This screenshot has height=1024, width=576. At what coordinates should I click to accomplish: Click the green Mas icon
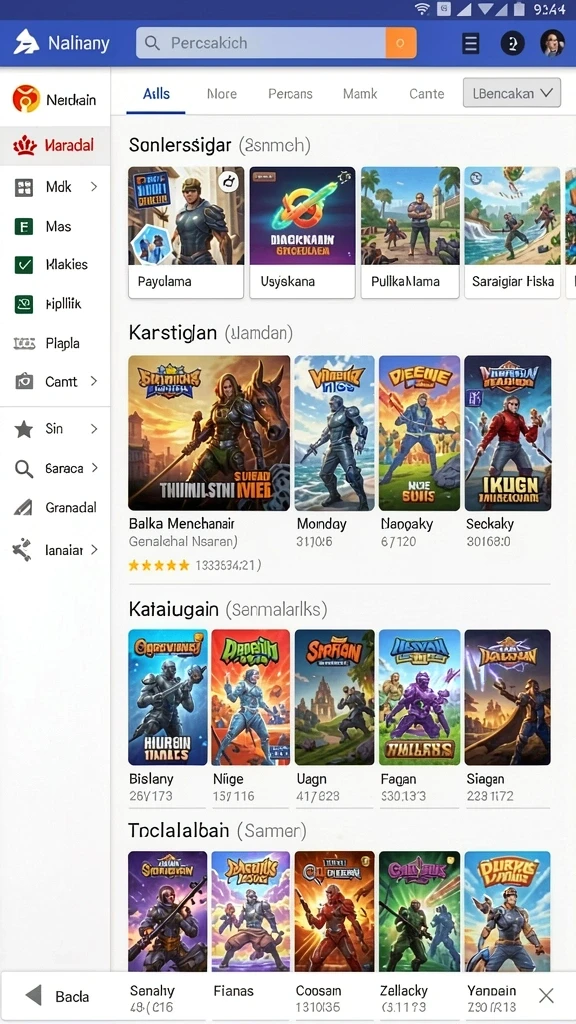click(x=24, y=227)
